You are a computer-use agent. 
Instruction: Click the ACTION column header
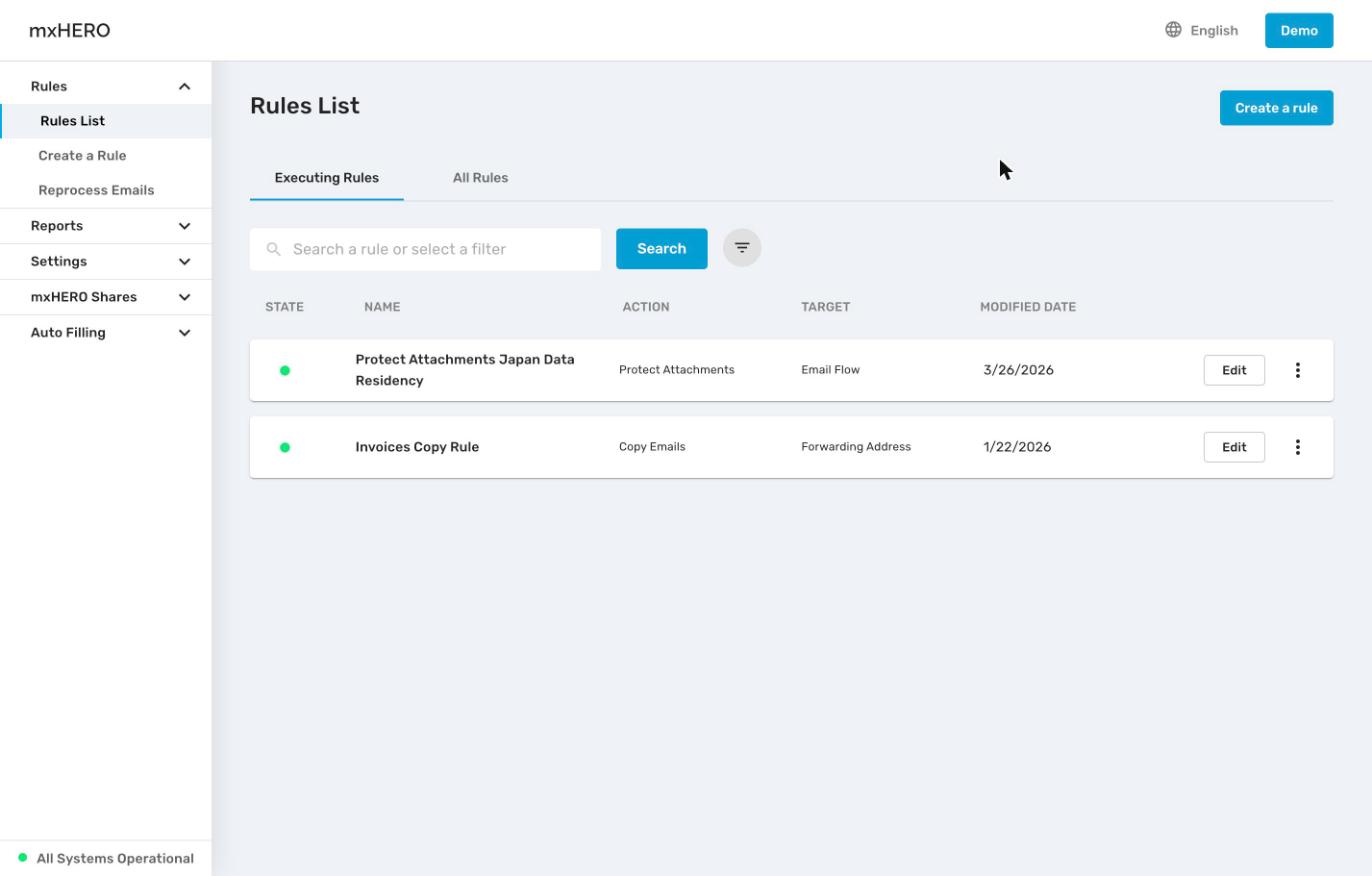(x=646, y=307)
